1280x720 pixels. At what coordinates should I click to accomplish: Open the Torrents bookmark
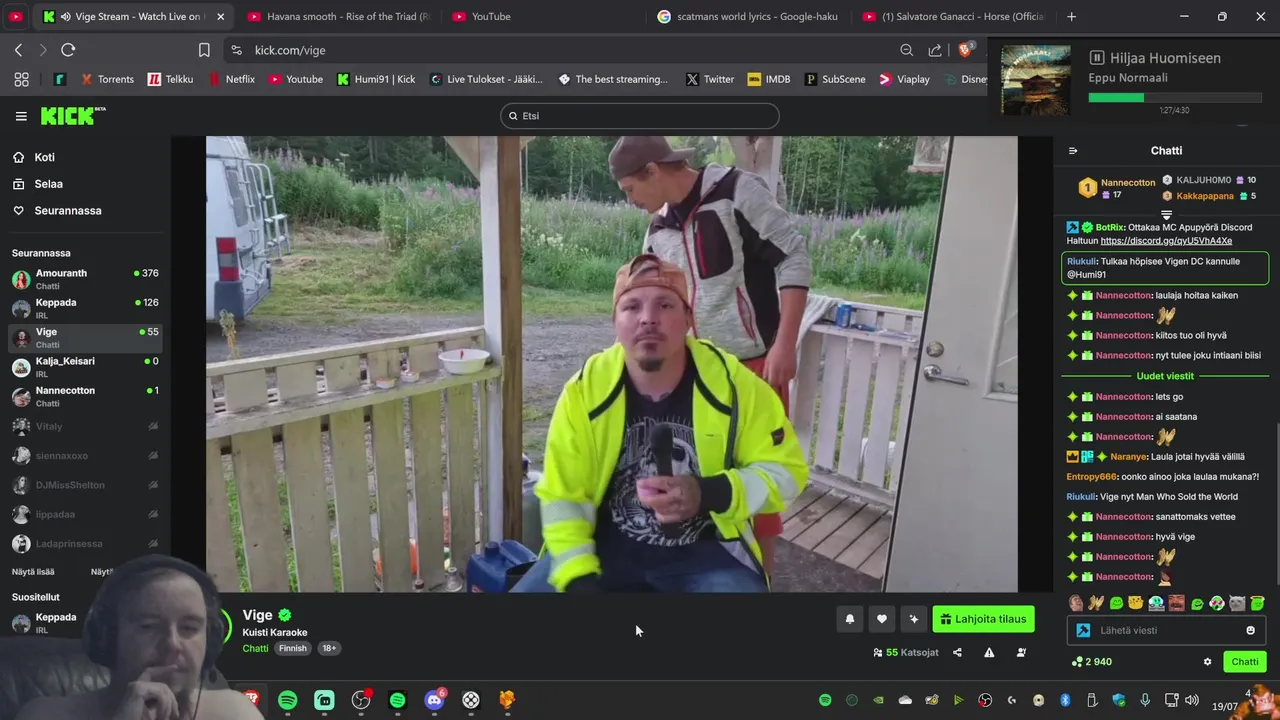(x=107, y=79)
